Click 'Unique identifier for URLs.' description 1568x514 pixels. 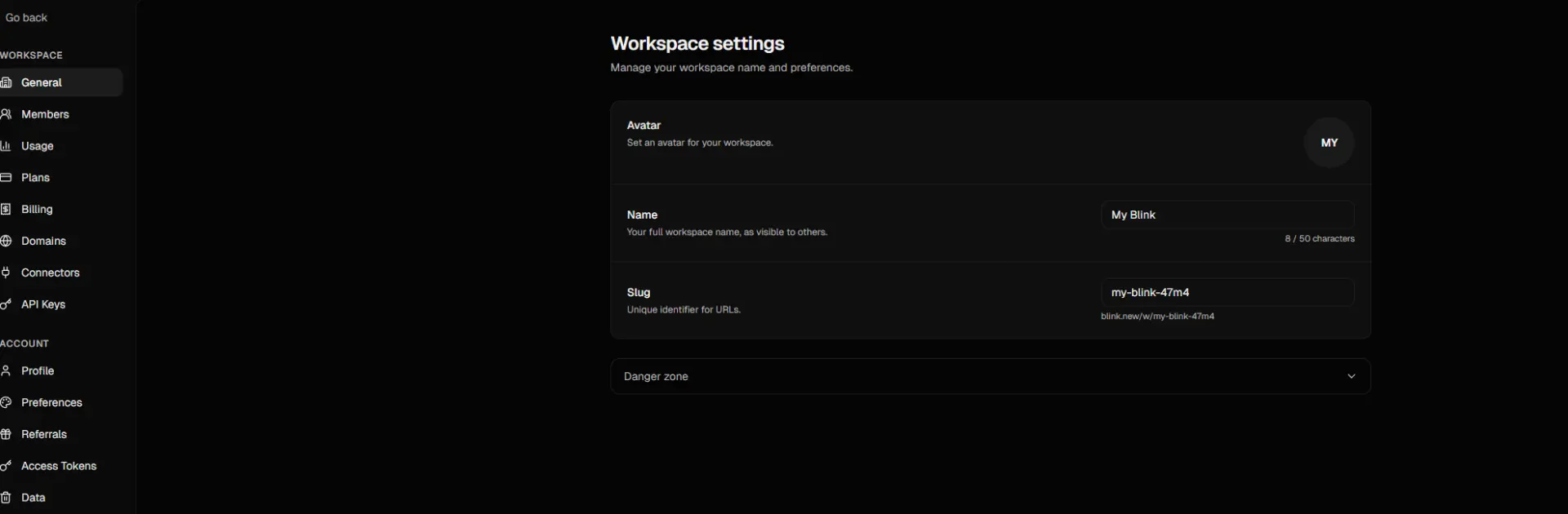tap(684, 310)
